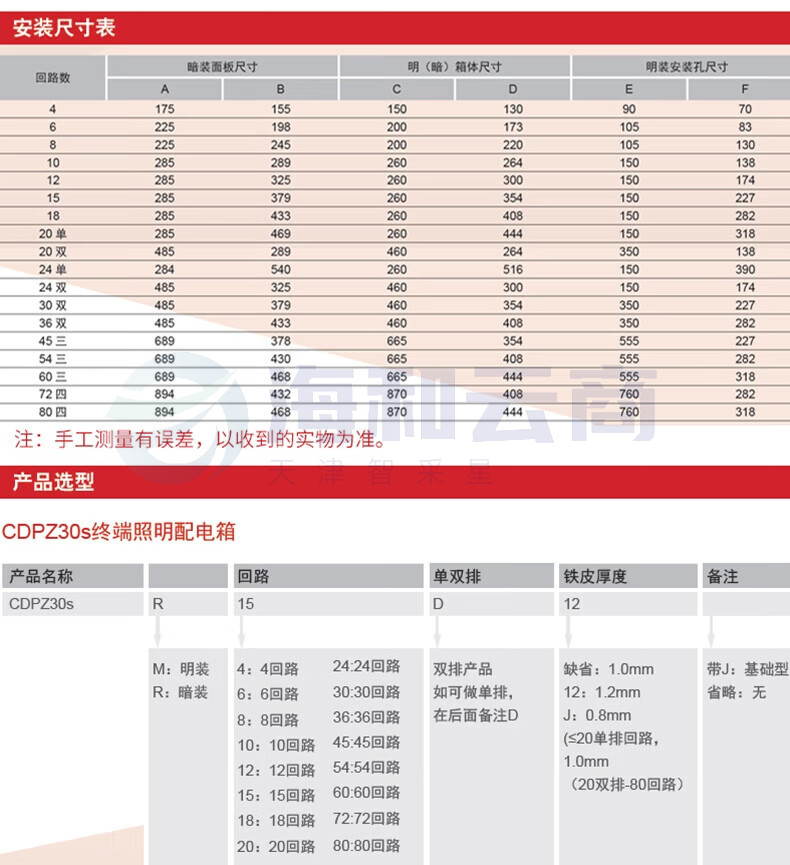Click the M：明装 option text
Image resolution: width=790 pixels, height=865 pixels.
tap(181, 669)
